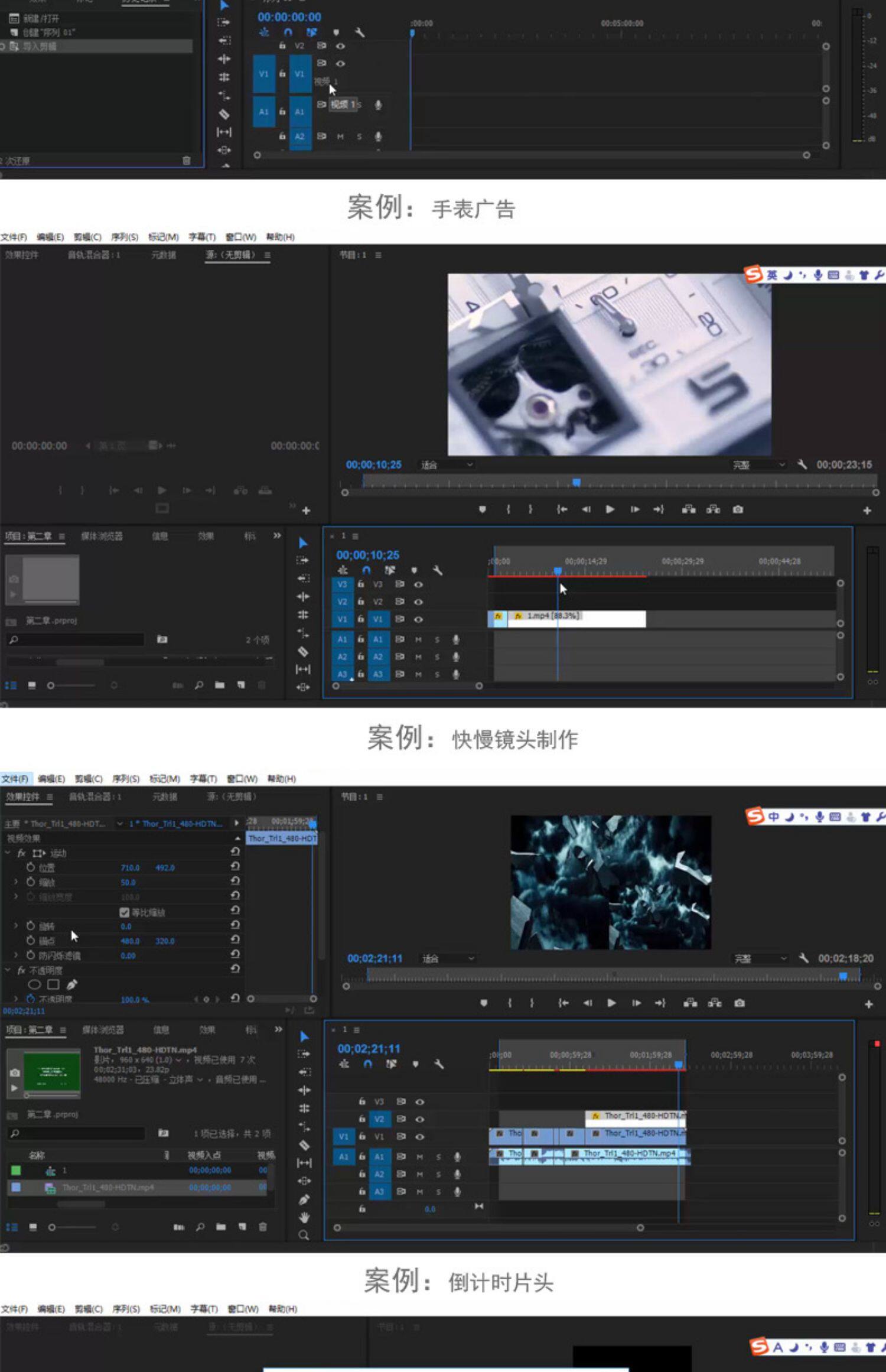886x1372 pixels.
Task: Expand the 防闪烁滤镜 property
Action: tap(16, 955)
